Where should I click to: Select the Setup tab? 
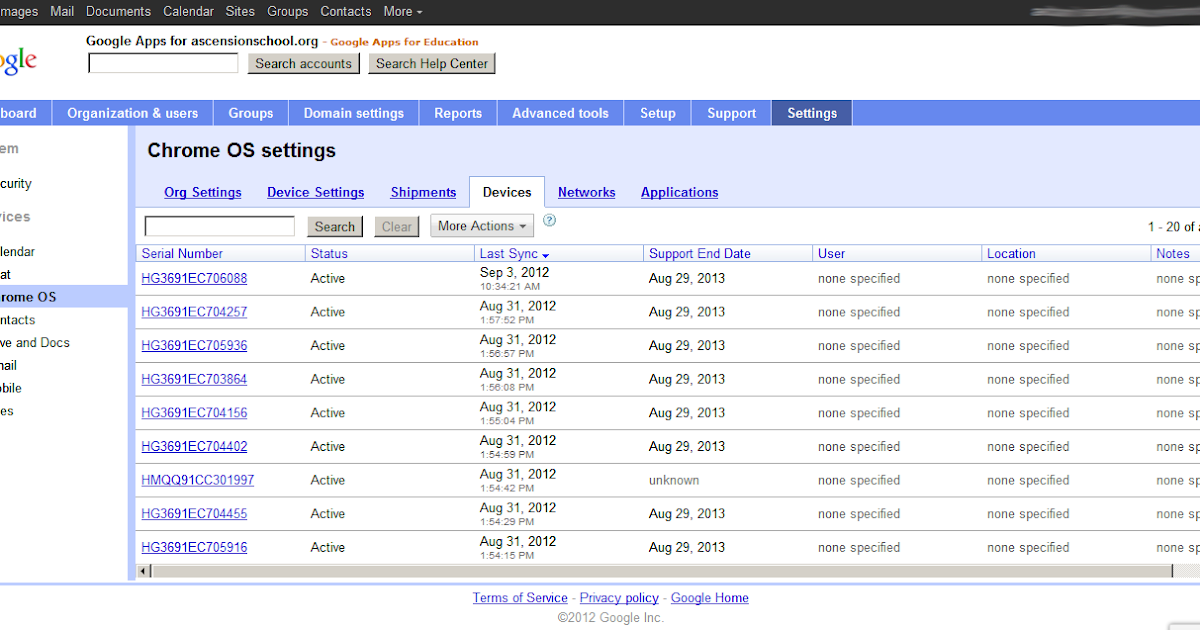coord(658,113)
